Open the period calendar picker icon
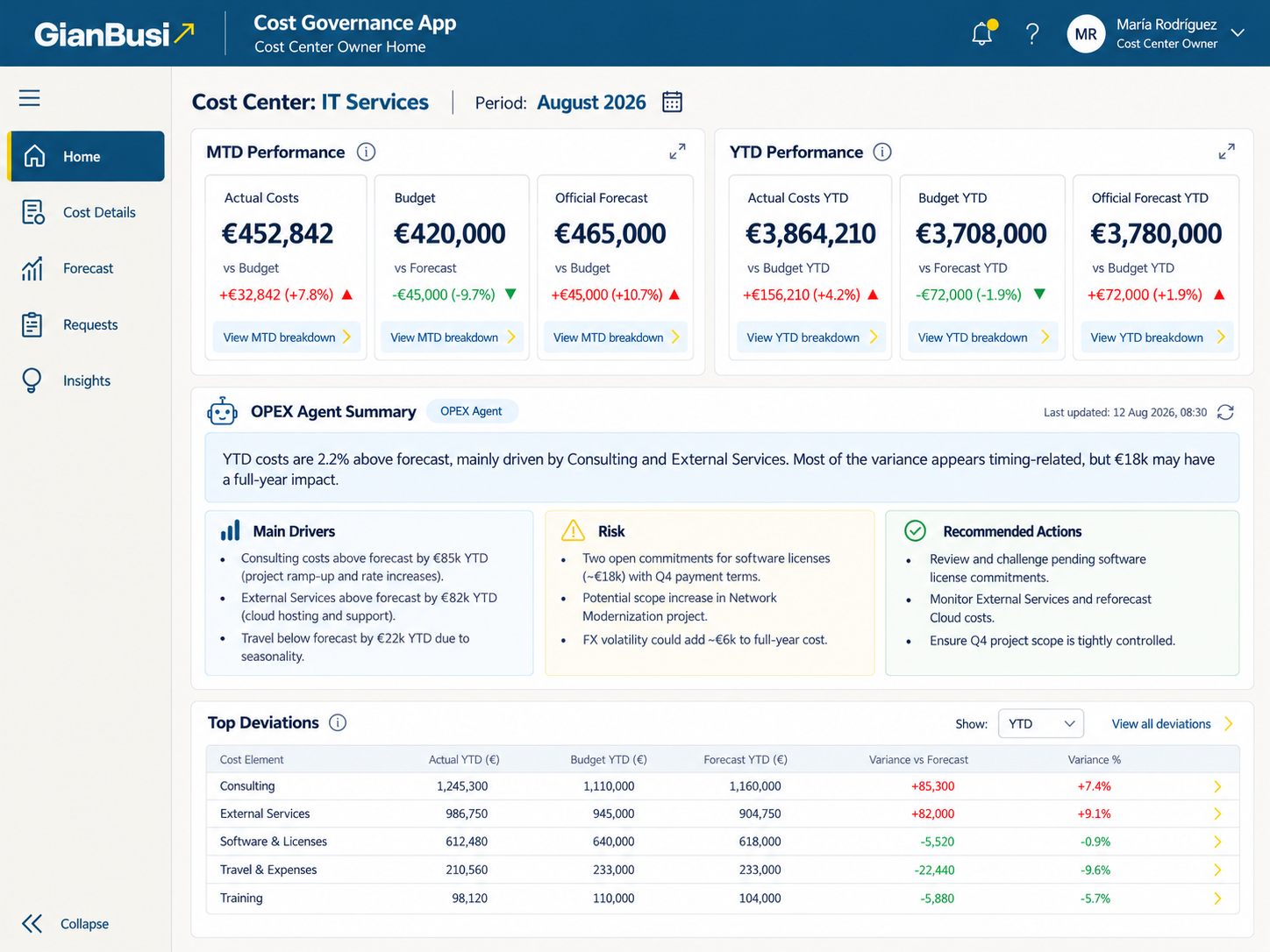The image size is (1270, 952). click(672, 102)
